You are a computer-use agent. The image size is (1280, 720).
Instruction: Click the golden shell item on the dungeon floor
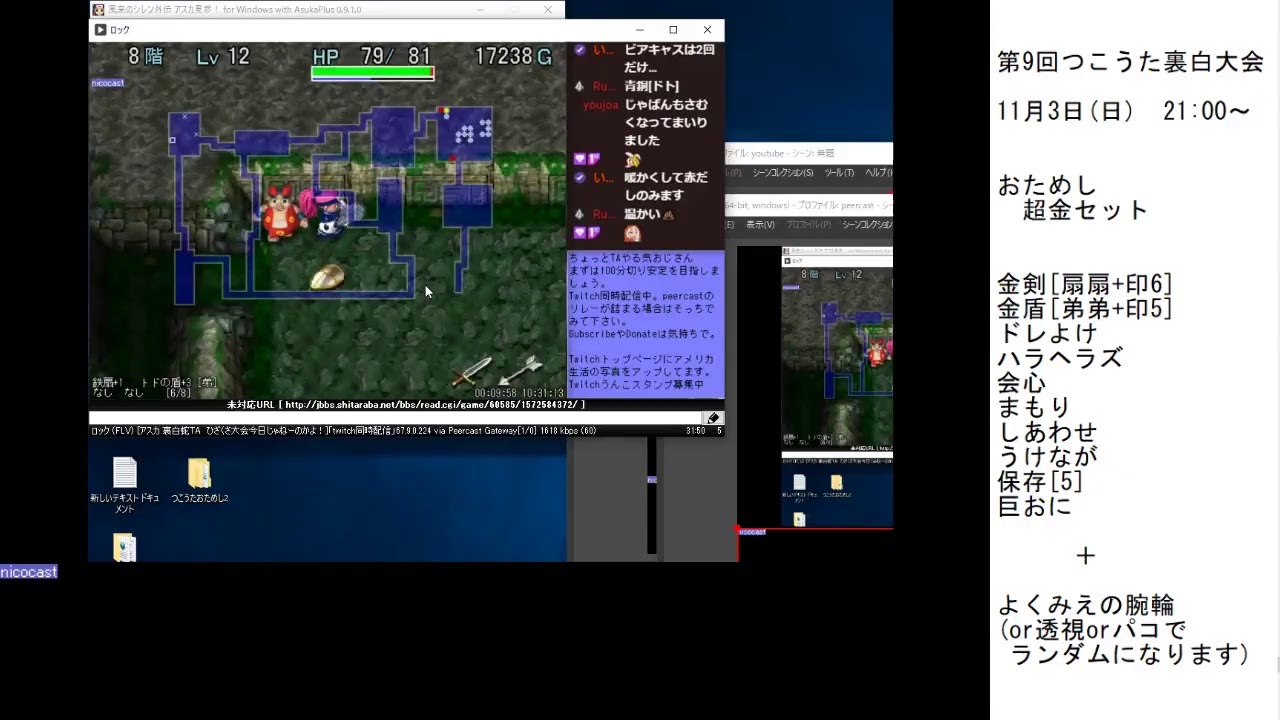pyautogui.click(x=327, y=277)
